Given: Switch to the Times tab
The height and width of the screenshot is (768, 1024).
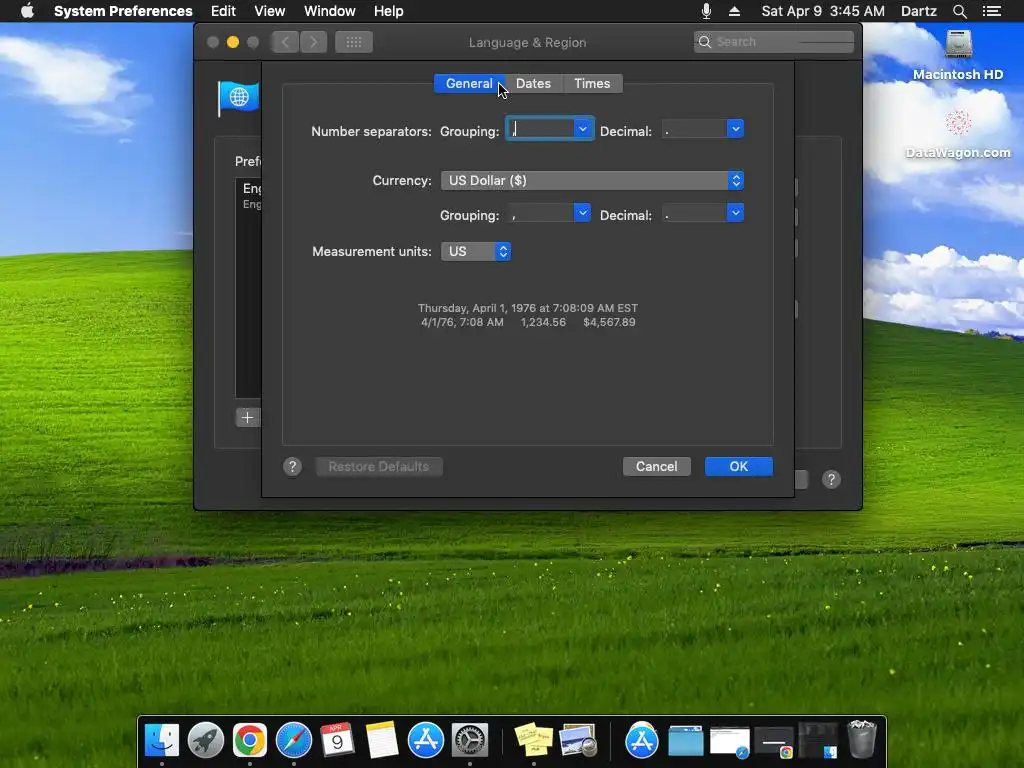Looking at the screenshot, I should (x=592, y=84).
